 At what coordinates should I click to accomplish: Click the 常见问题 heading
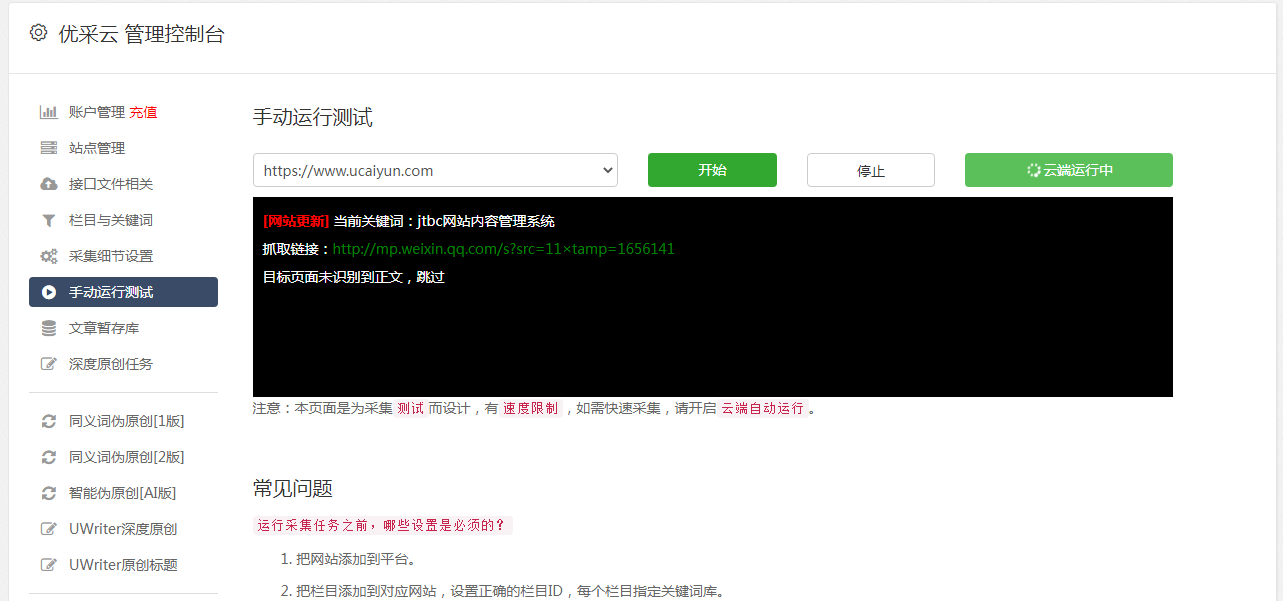pos(293,488)
